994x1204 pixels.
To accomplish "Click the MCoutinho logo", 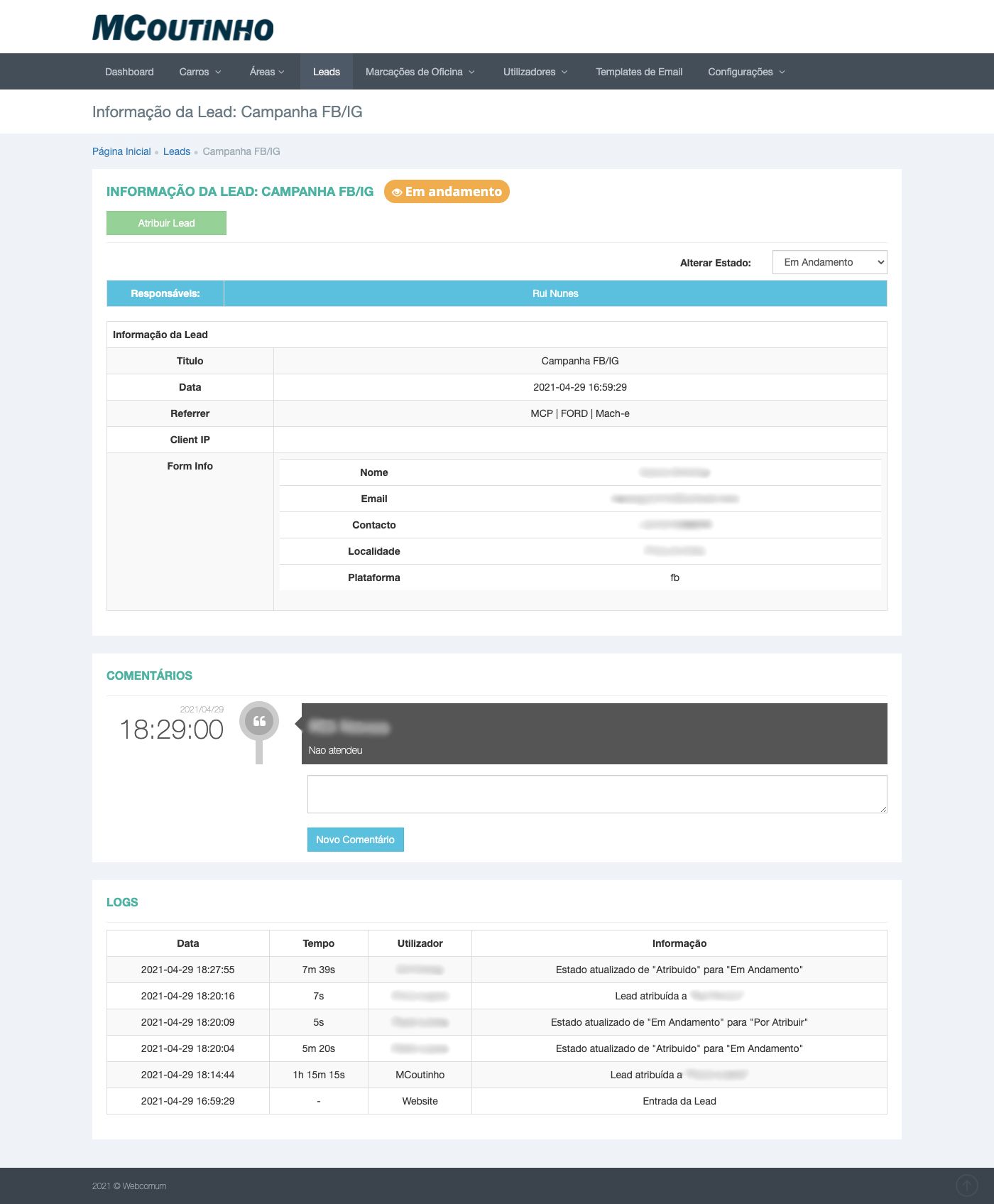I will [x=182, y=28].
